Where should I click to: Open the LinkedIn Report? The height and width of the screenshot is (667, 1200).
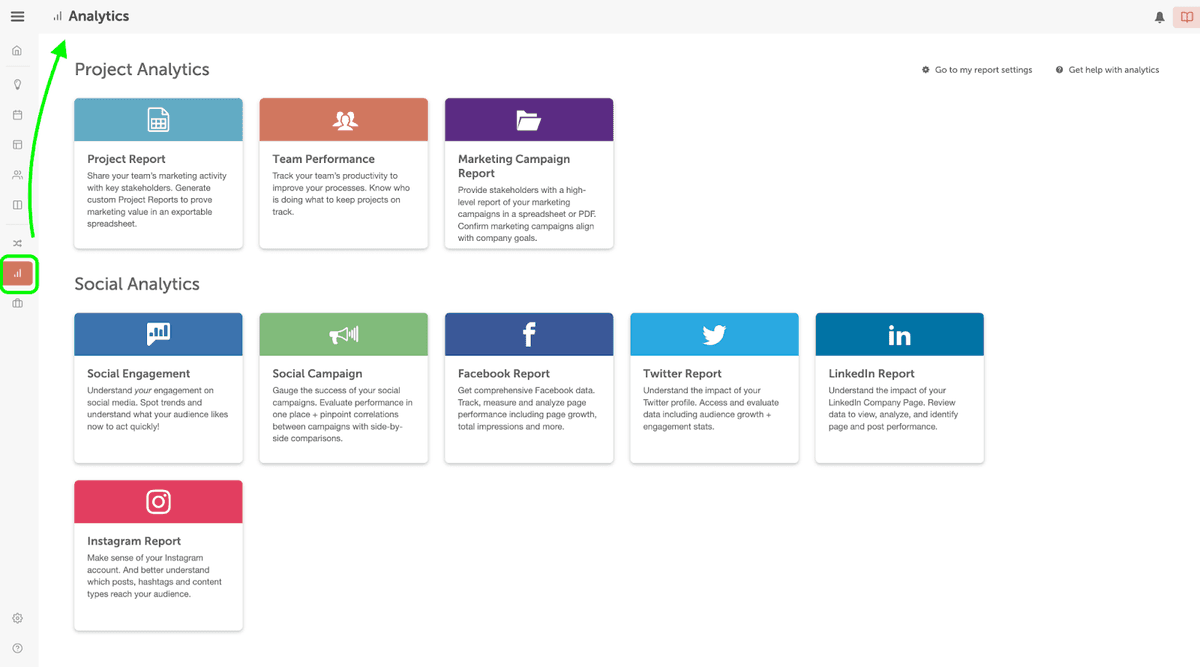pyautogui.click(x=898, y=388)
